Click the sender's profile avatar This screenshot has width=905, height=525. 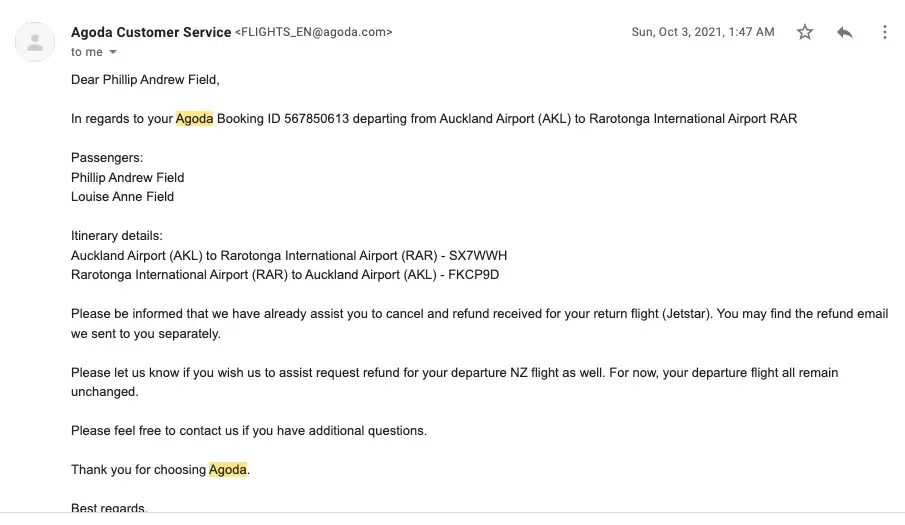click(36, 42)
